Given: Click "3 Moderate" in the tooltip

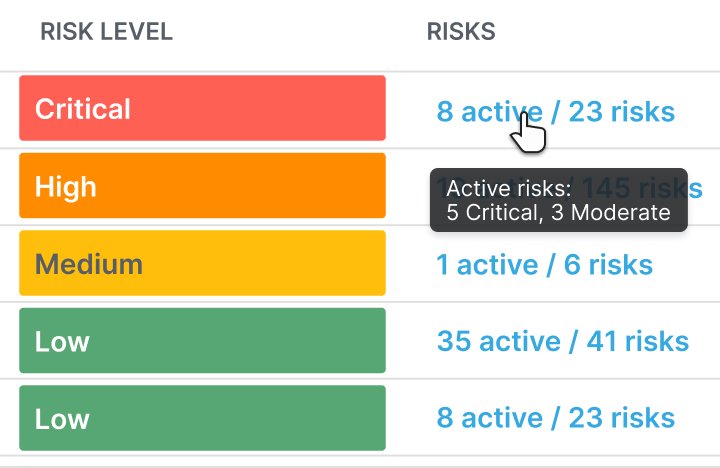Looking at the screenshot, I should coord(610,212).
